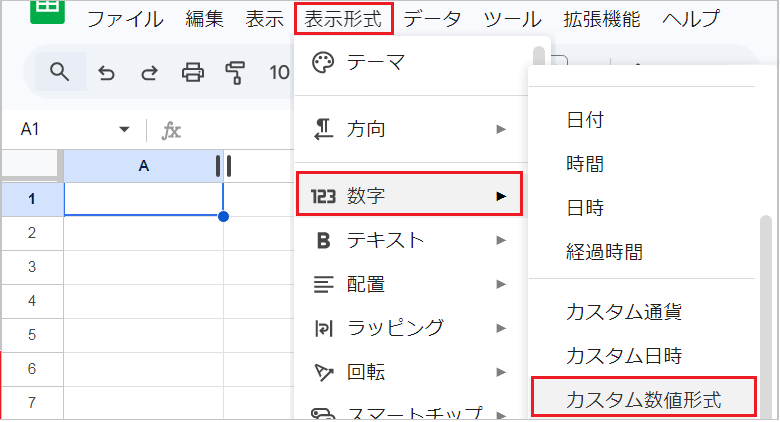The width and height of the screenshot is (780, 422).
Task: Select row 2 header
Action: (x=32, y=233)
